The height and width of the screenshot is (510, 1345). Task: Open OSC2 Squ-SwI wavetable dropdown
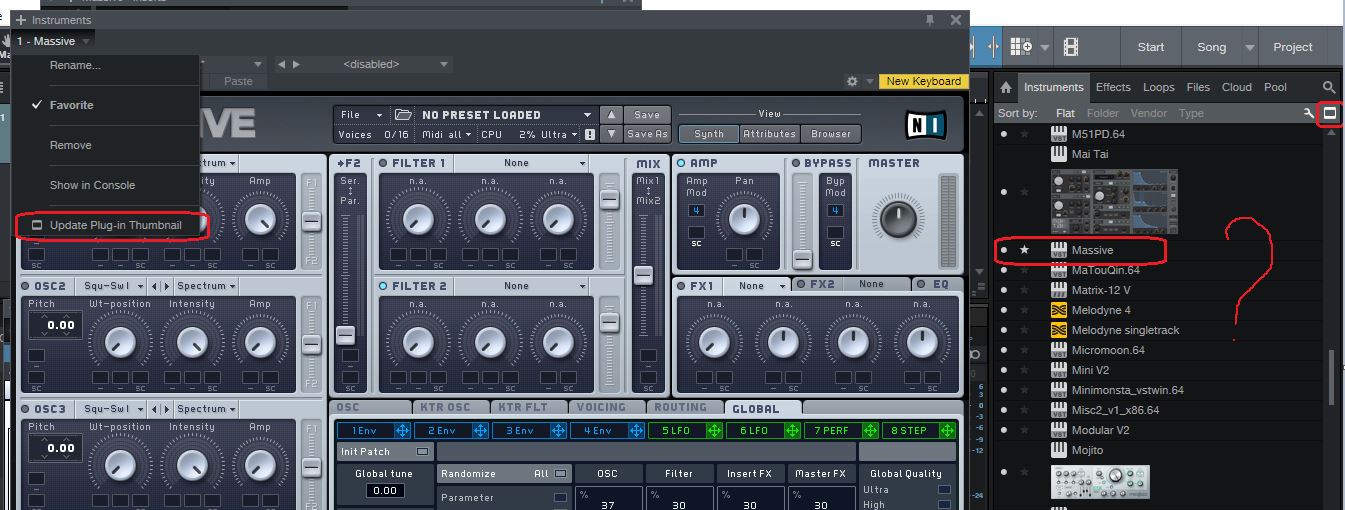[110, 286]
